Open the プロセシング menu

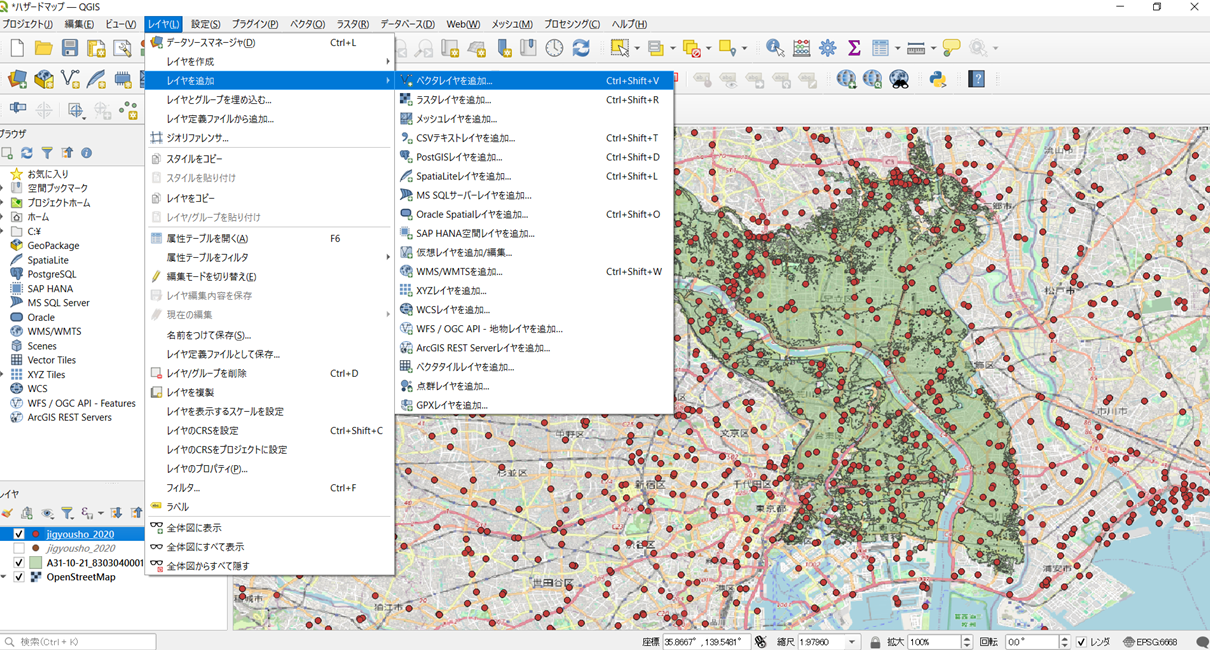572,24
